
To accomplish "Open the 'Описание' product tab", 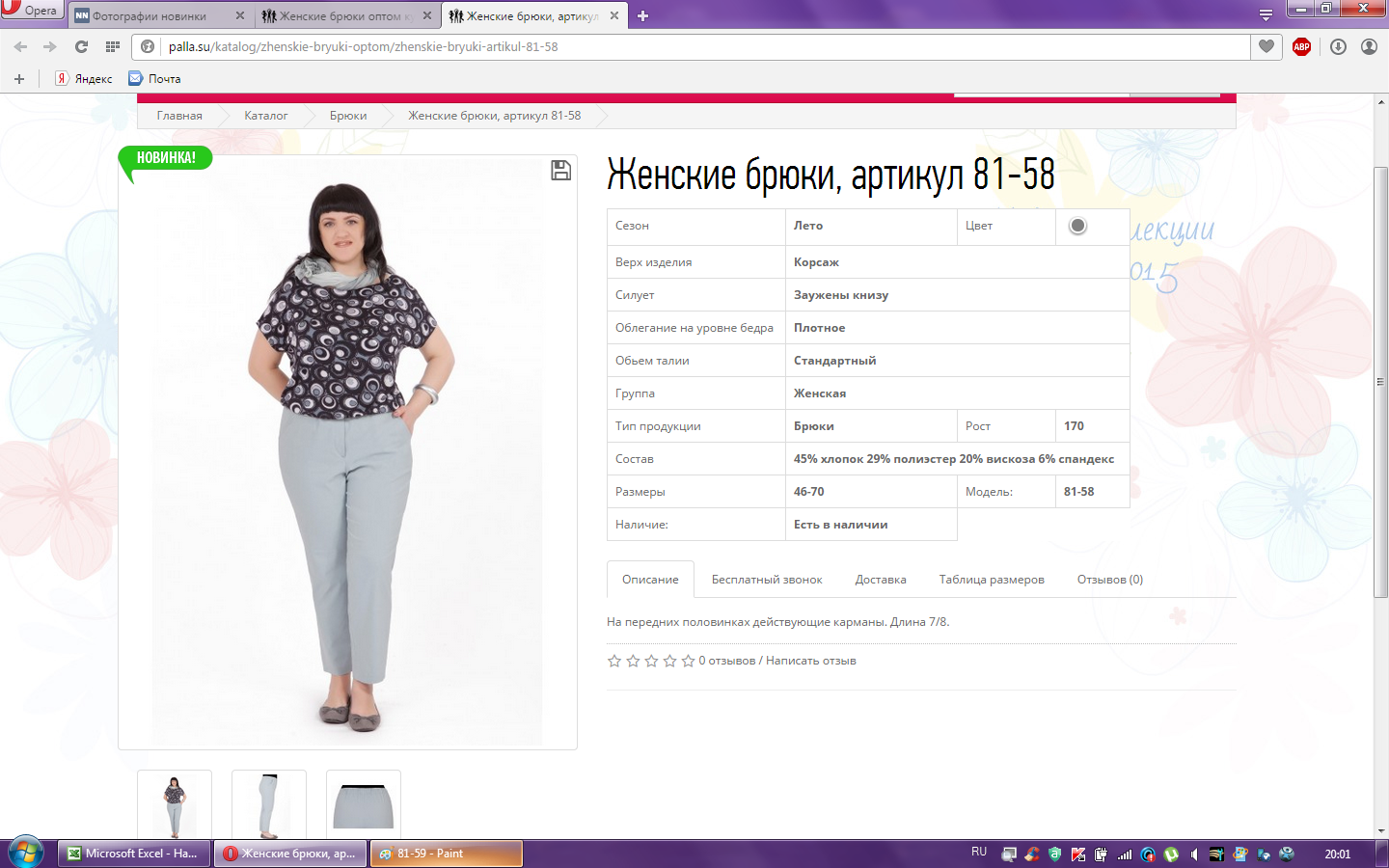I will coord(650,580).
